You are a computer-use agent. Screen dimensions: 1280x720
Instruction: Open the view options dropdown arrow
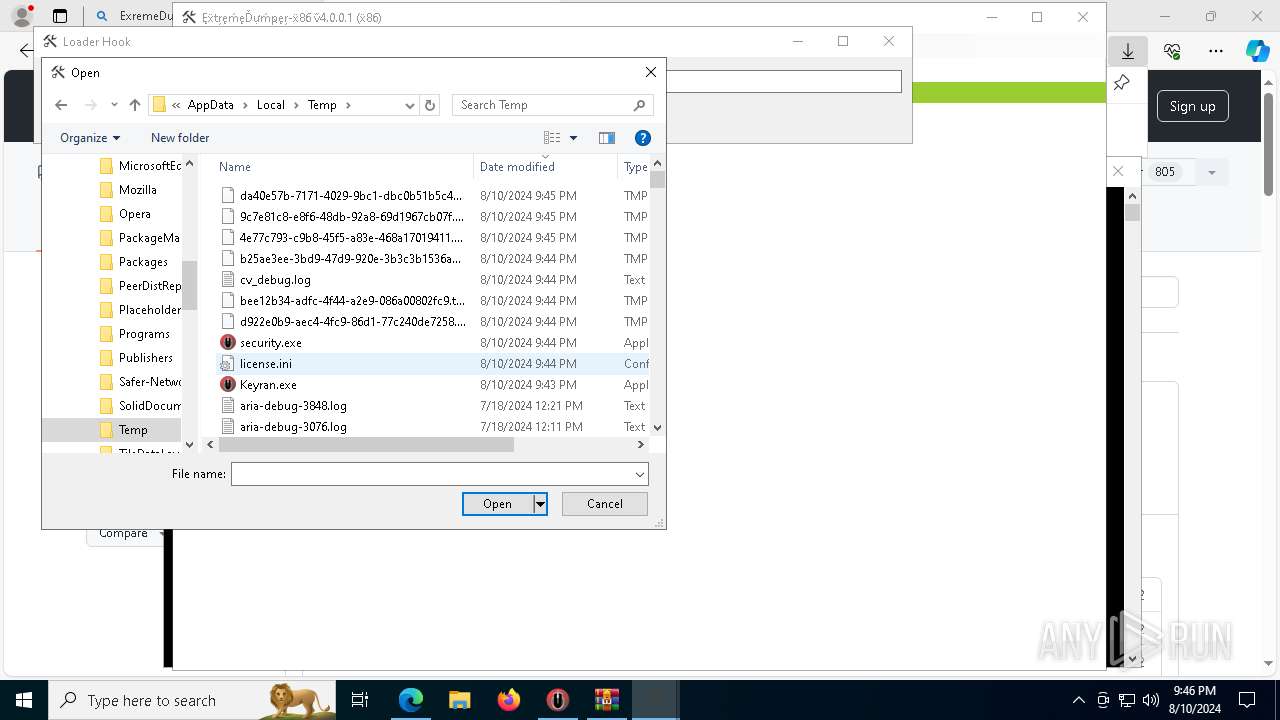click(x=573, y=138)
